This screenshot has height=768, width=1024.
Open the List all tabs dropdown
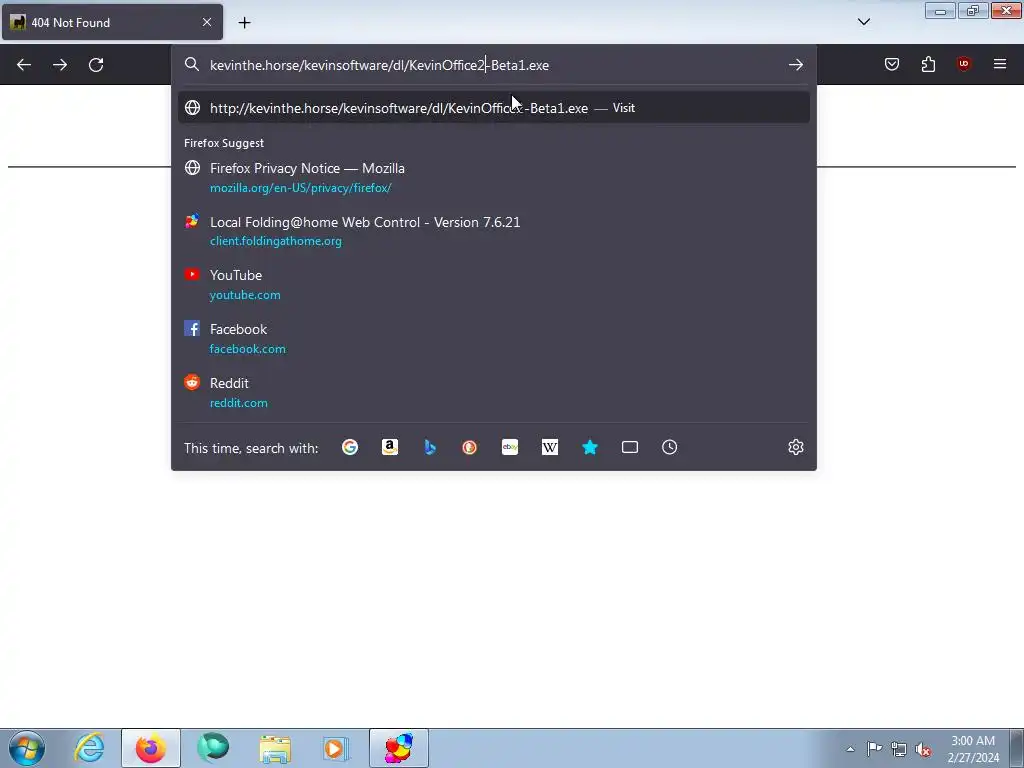(x=863, y=22)
